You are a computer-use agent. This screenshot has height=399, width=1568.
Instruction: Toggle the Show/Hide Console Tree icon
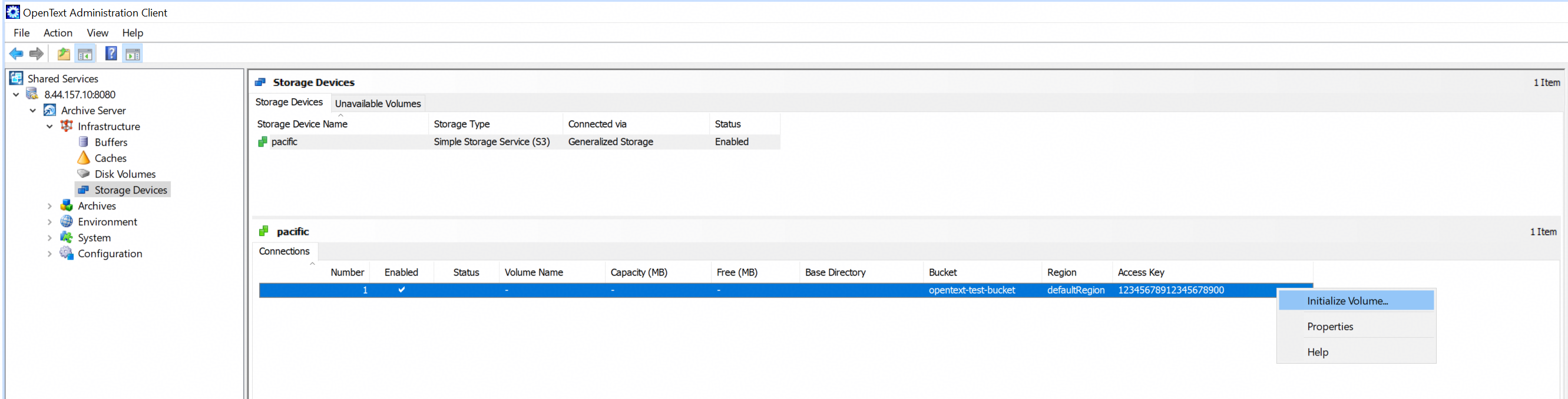pos(85,54)
